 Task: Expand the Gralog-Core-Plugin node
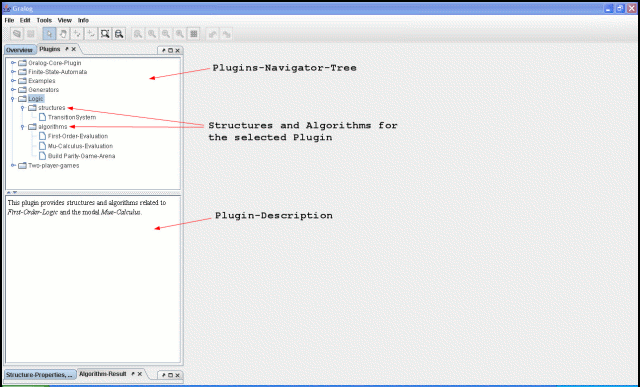13,63
